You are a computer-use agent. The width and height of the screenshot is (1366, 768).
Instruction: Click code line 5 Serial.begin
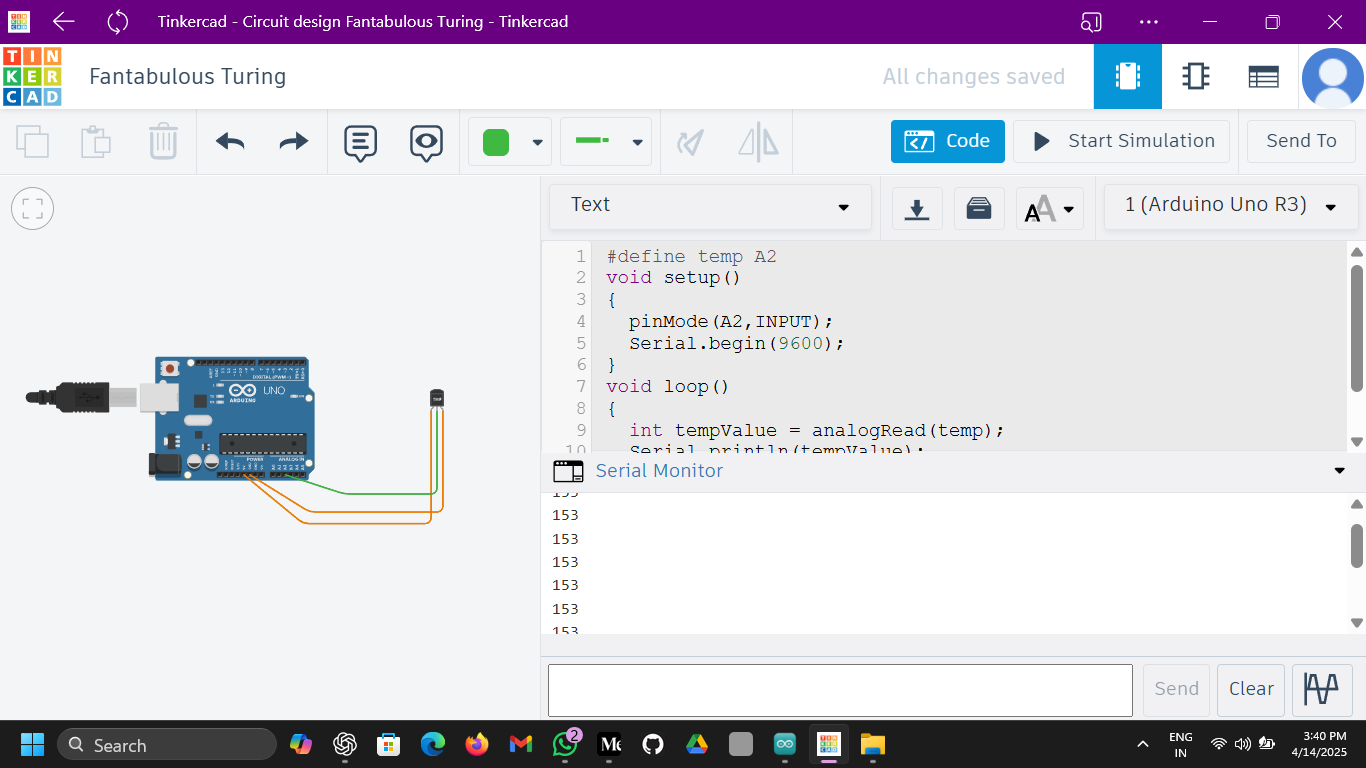(x=737, y=343)
